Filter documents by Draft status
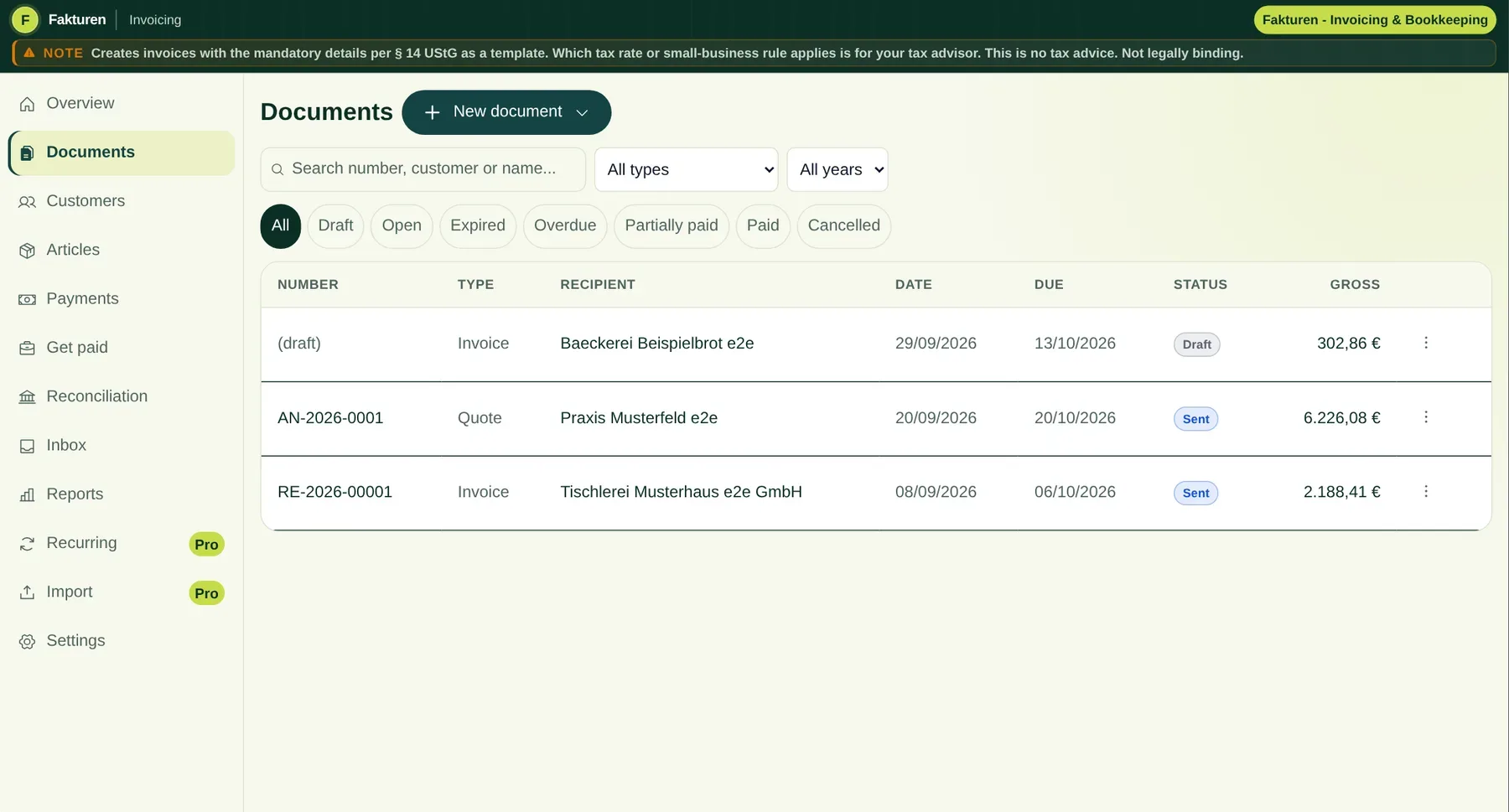The height and width of the screenshot is (812, 1509). click(335, 225)
